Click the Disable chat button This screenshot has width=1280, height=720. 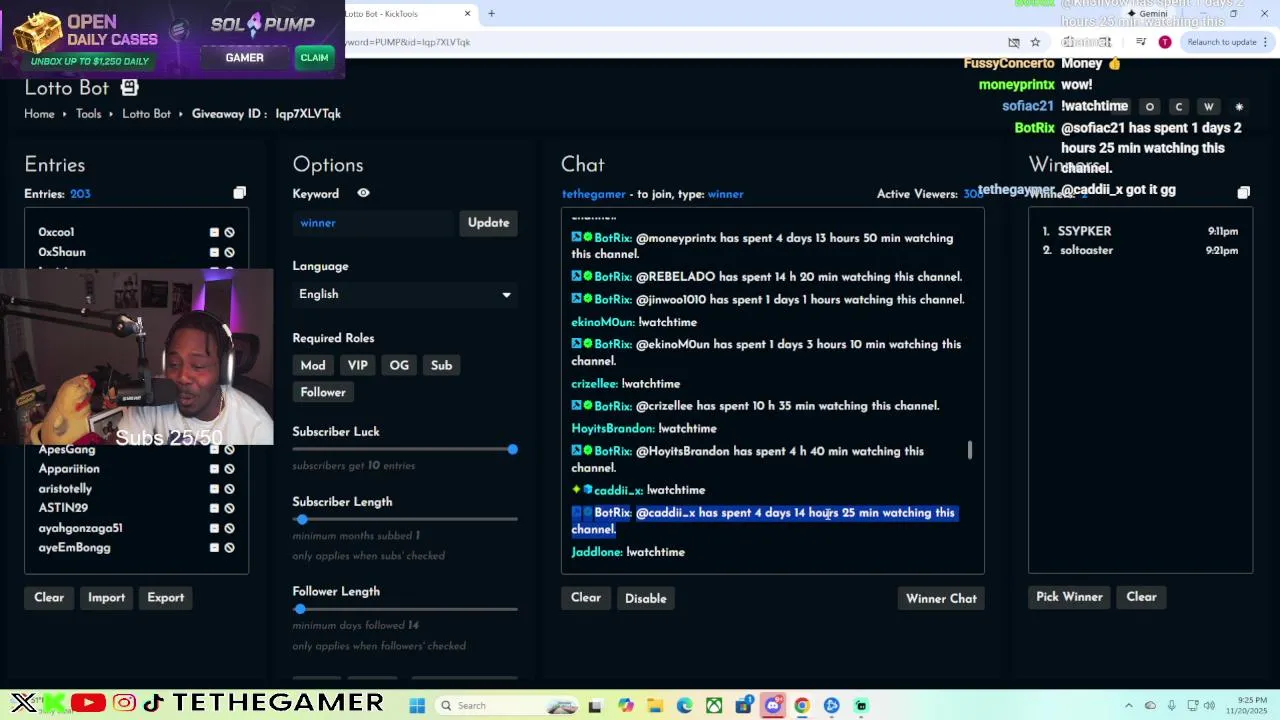coord(645,598)
